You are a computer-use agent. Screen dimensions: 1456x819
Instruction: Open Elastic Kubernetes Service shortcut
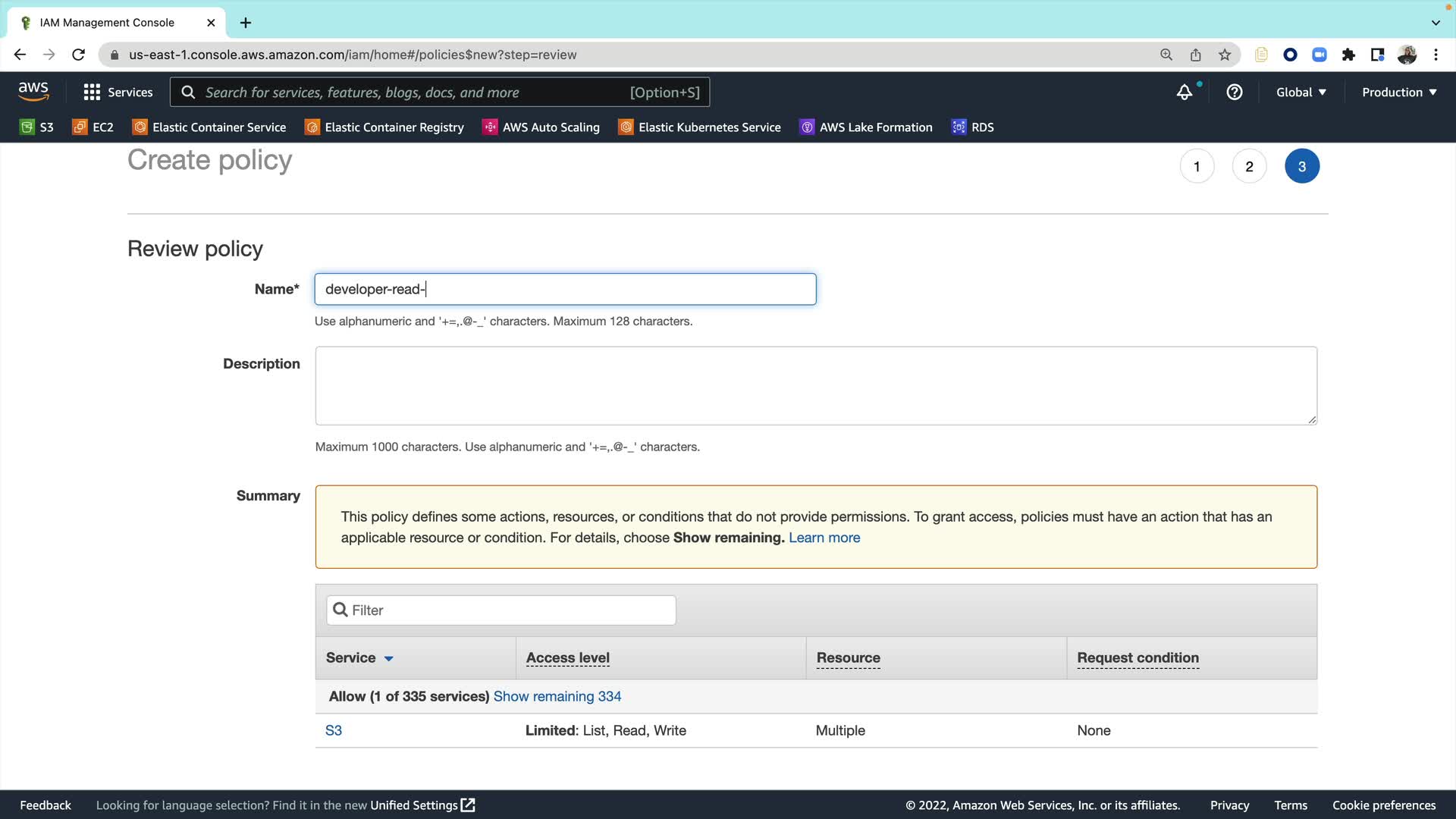click(x=699, y=127)
